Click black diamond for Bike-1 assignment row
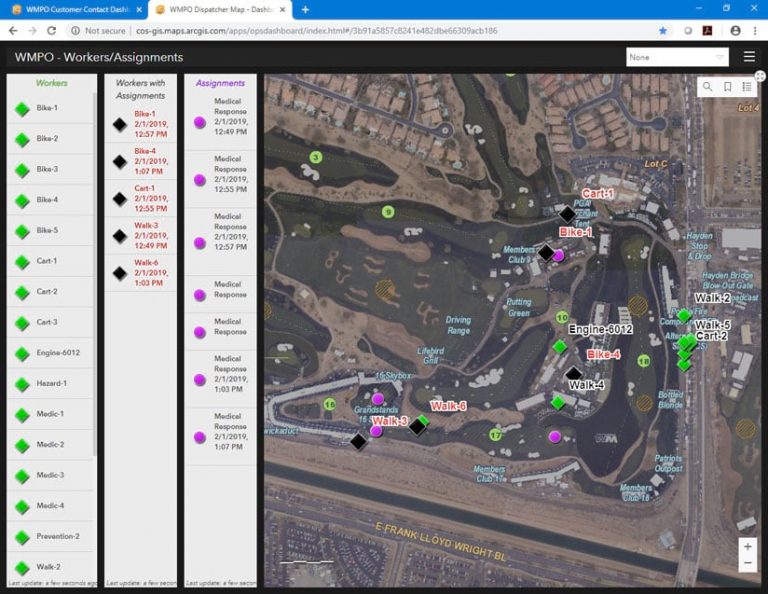This screenshot has height=594, width=768. (120, 124)
